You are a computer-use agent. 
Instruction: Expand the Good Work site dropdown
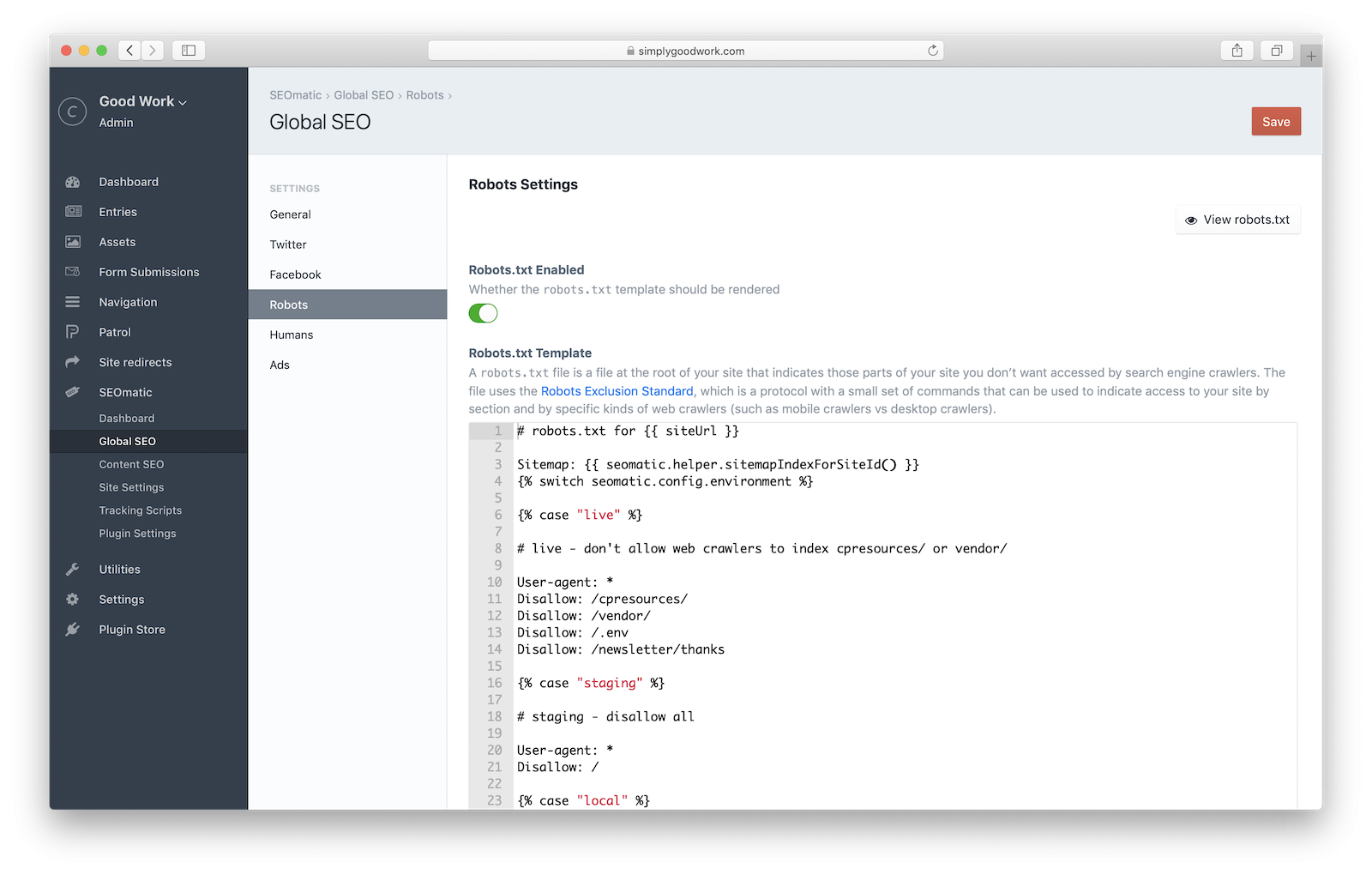pos(142,101)
